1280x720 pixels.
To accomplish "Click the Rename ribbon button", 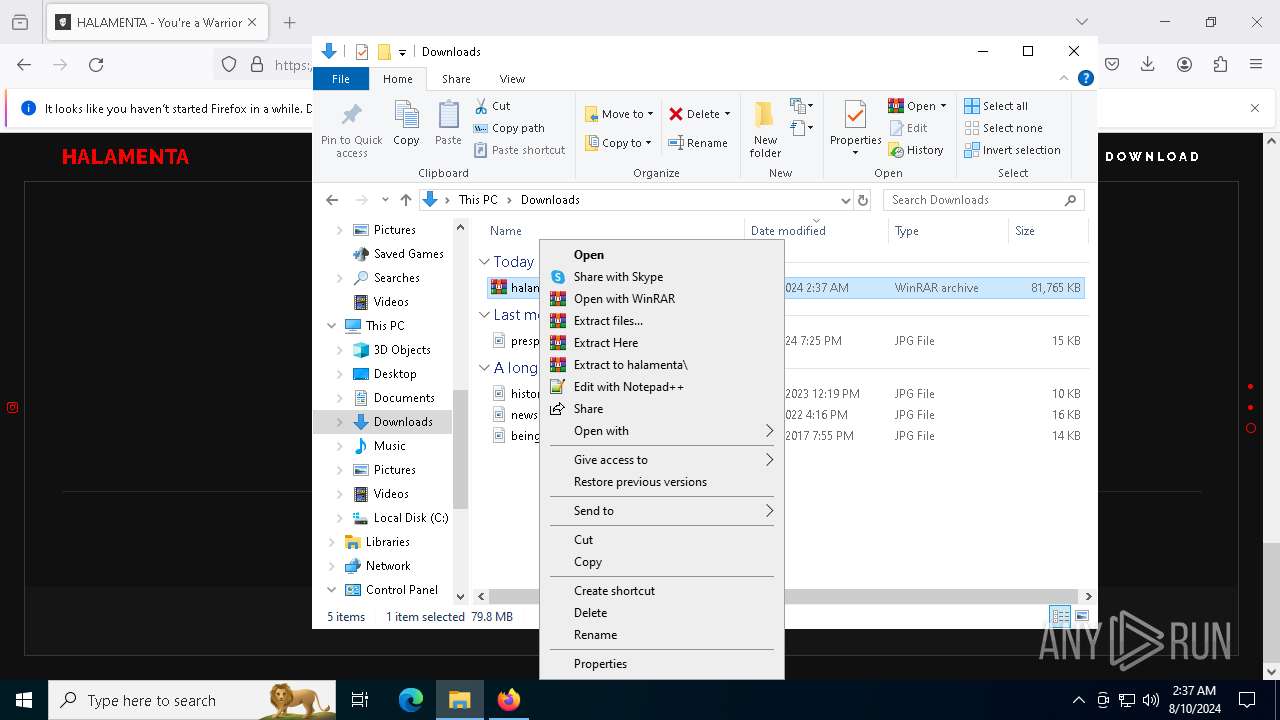I will click(x=698, y=143).
